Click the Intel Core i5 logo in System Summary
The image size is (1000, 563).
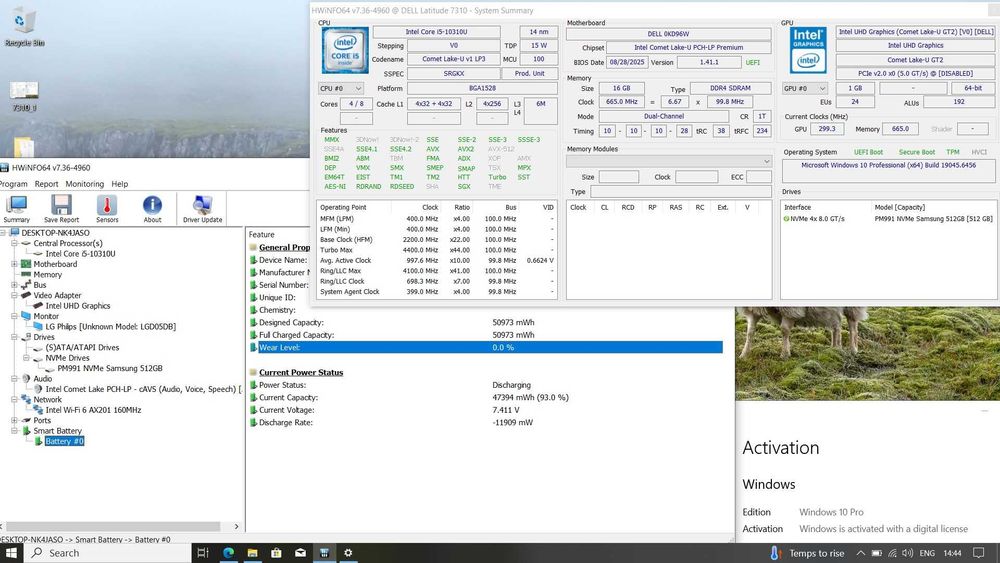click(x=345, y=50)
